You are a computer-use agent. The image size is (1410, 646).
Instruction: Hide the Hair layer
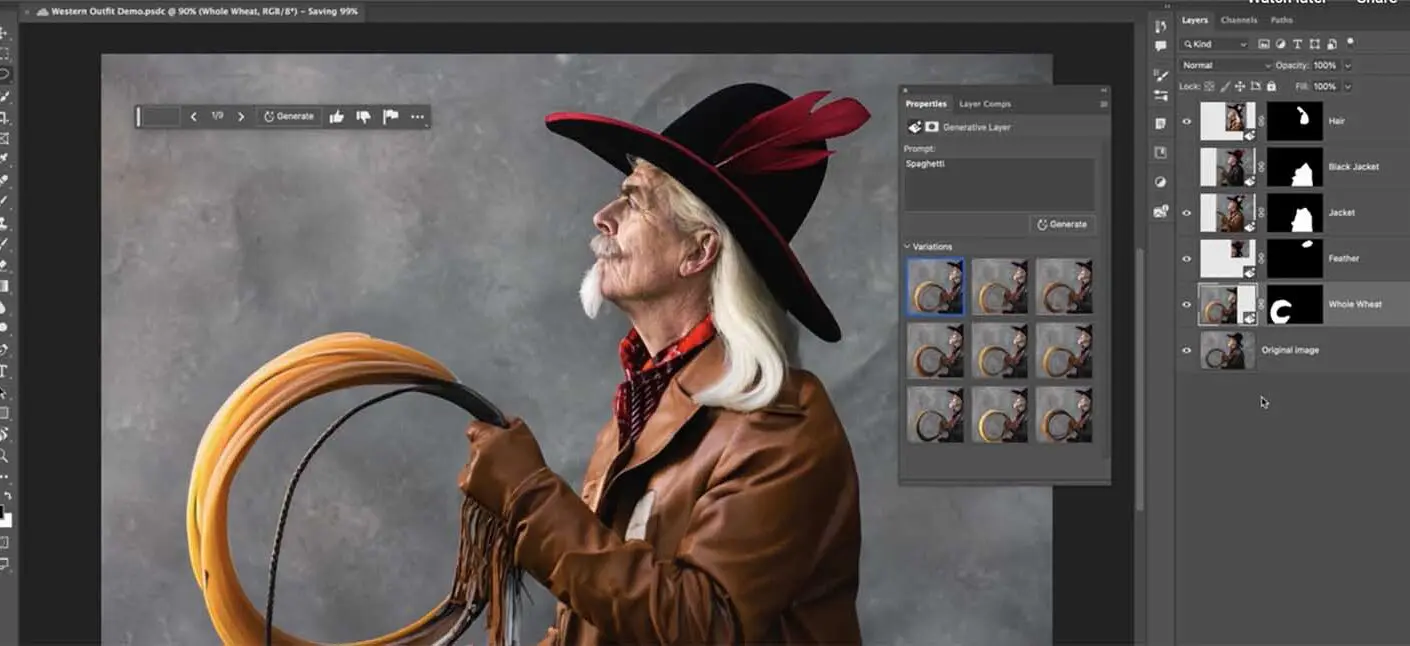1187,121
